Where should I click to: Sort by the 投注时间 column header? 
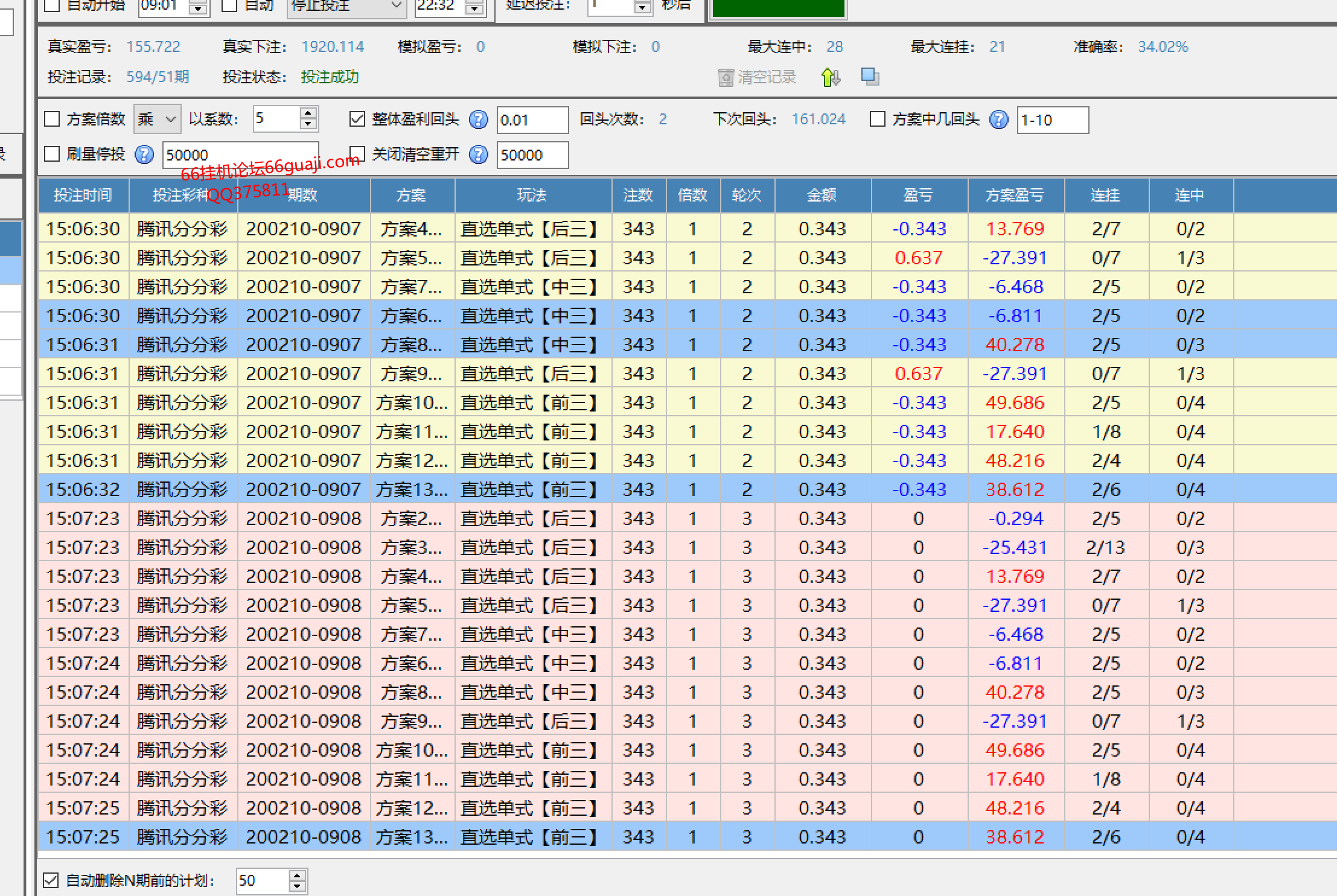click(83, 195)
